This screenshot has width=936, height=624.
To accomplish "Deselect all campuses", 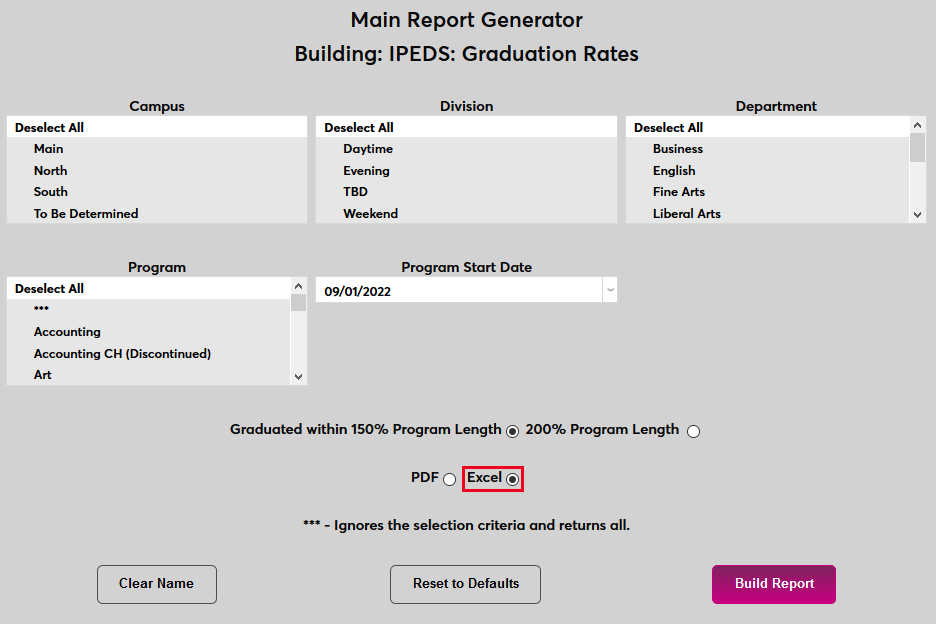I will pos(50,128).
